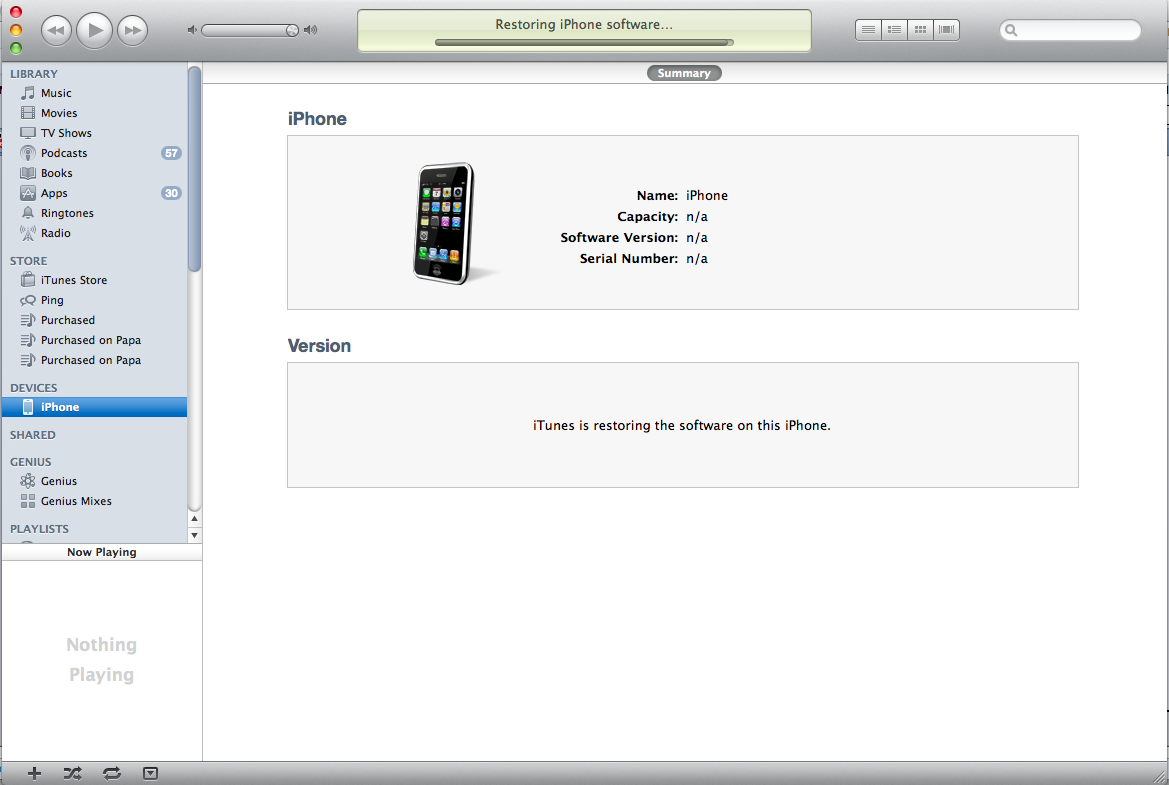Open Music in the library
The image size is (1169, 785).
pyautogui.click(x=94, y=93)
